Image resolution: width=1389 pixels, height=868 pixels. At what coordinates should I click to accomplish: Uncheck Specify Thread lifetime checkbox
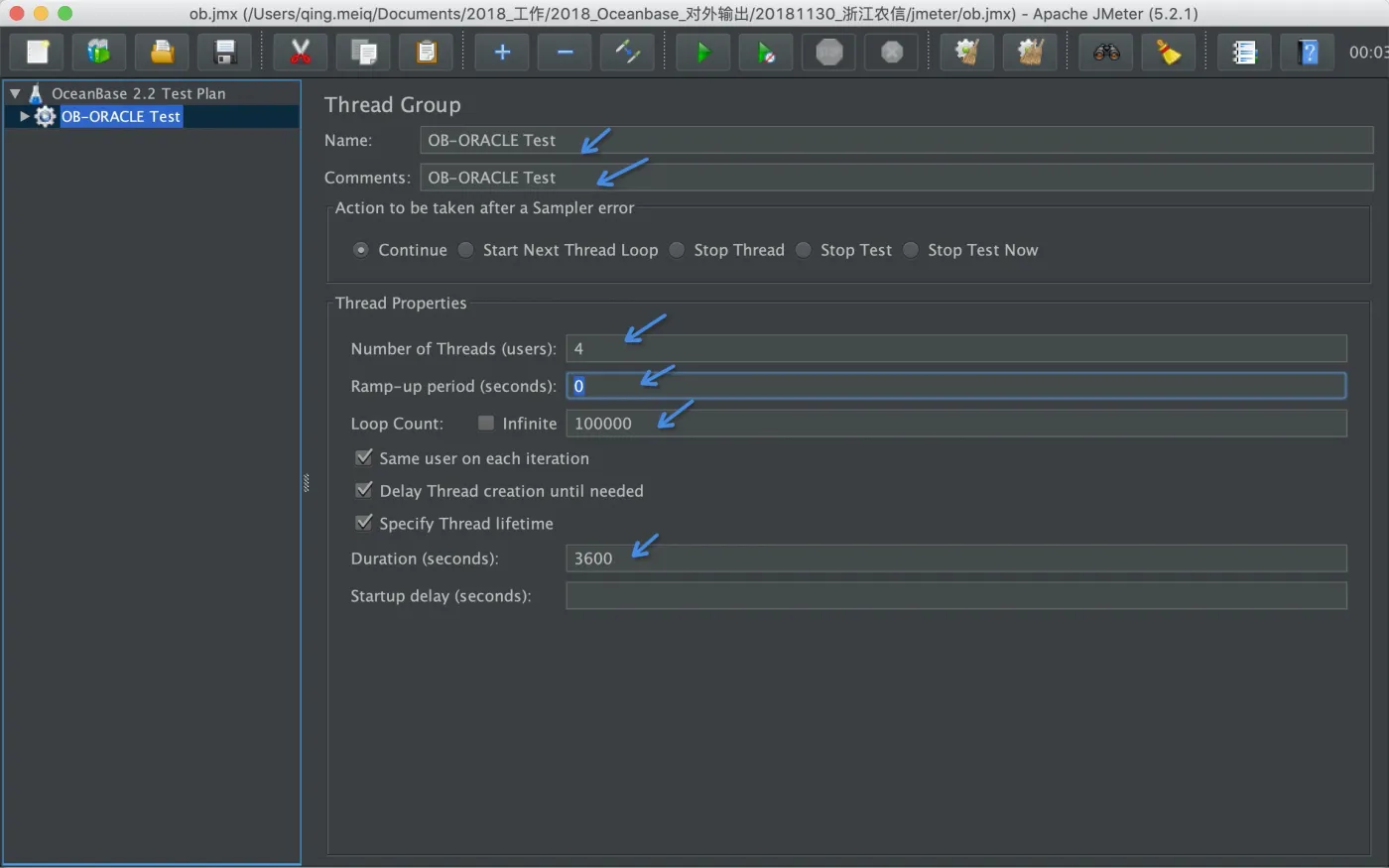[x=364, y=523]
